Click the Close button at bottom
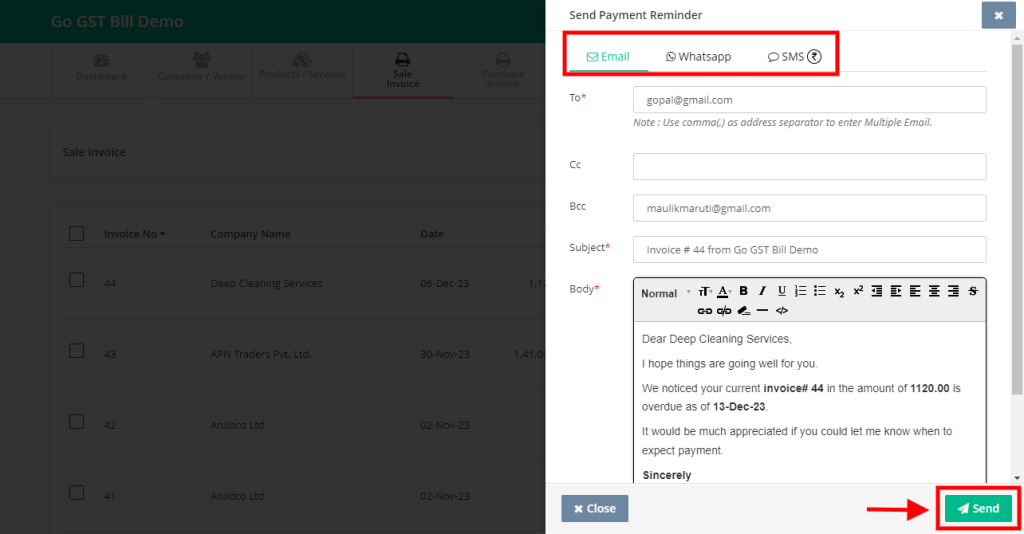Screen dimensions: 1024x534 click(x=594, y=509)
